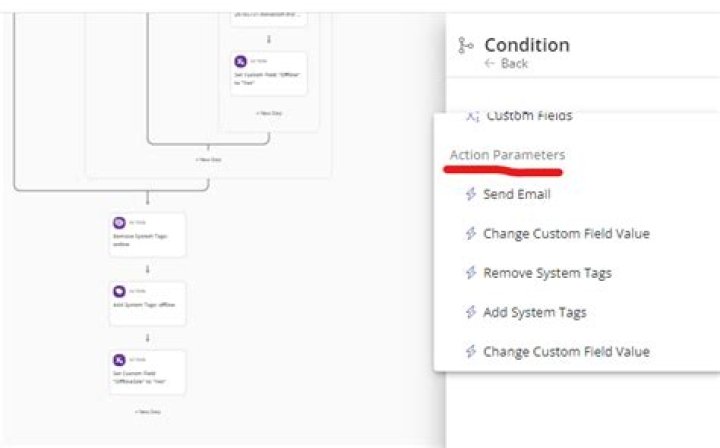
Task: Click purple icon on Remove System Tags node
Action: click(x=119, y=223)
